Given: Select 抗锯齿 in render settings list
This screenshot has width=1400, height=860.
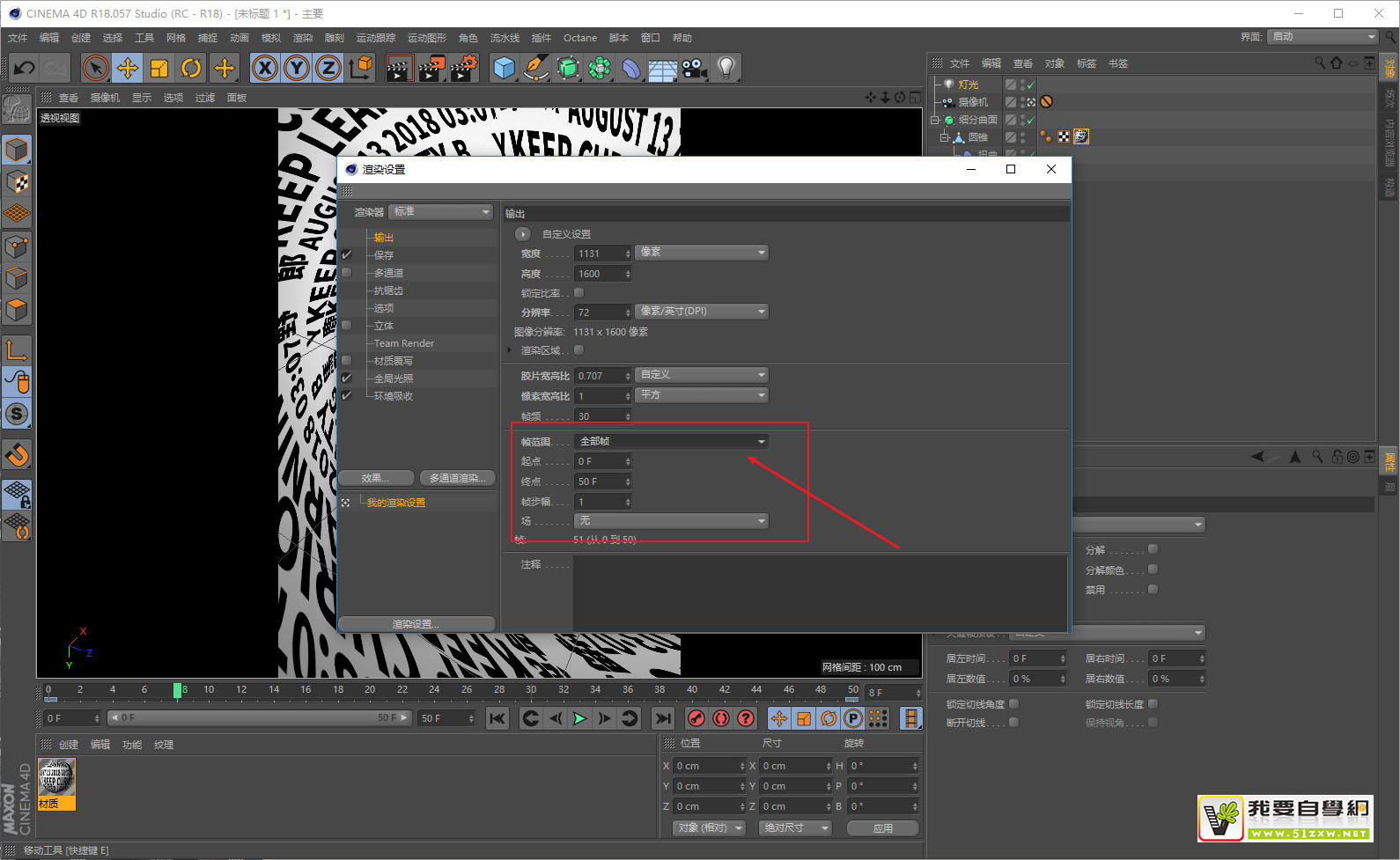Looking at the screenshot, I should [x=388, y=290].
